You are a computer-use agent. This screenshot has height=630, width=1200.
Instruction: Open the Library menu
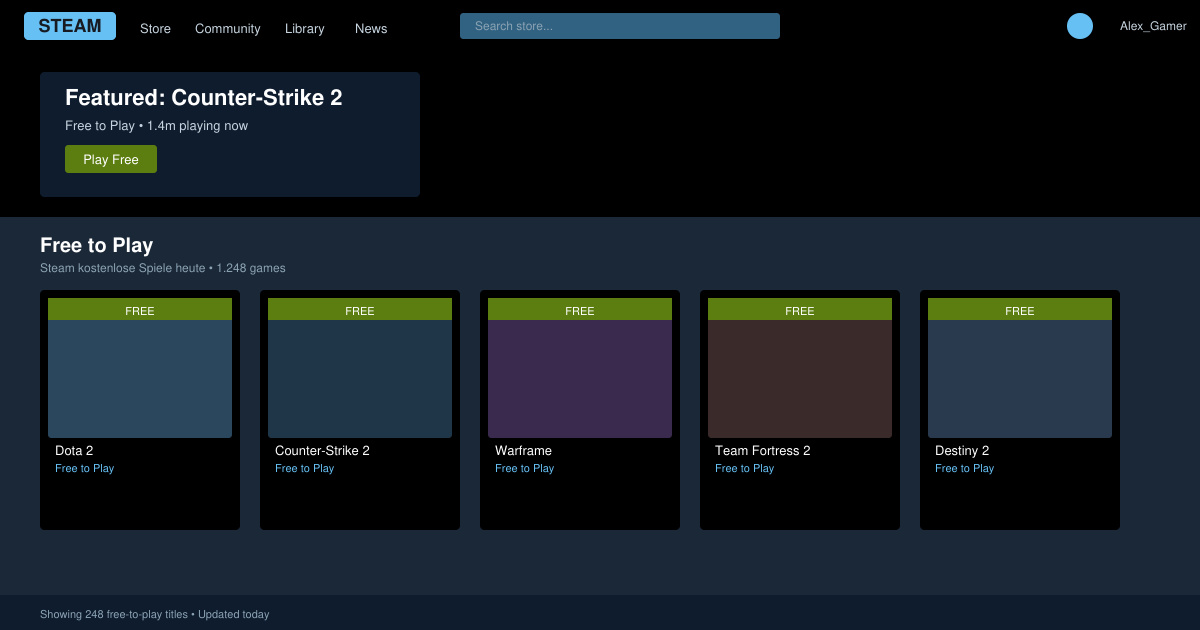click(x=304, y=28)
